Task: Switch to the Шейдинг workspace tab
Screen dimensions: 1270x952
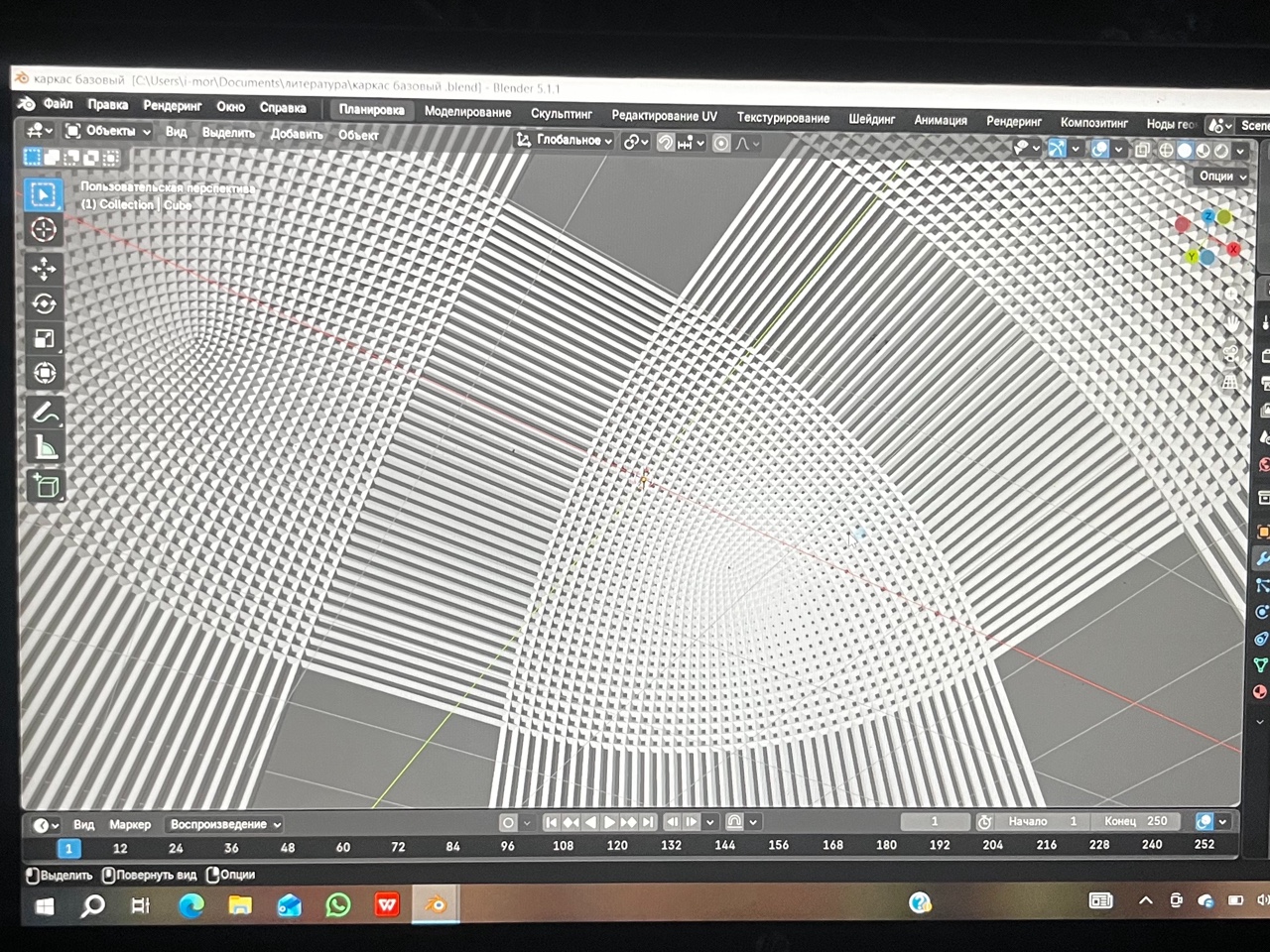Action: 871,119
